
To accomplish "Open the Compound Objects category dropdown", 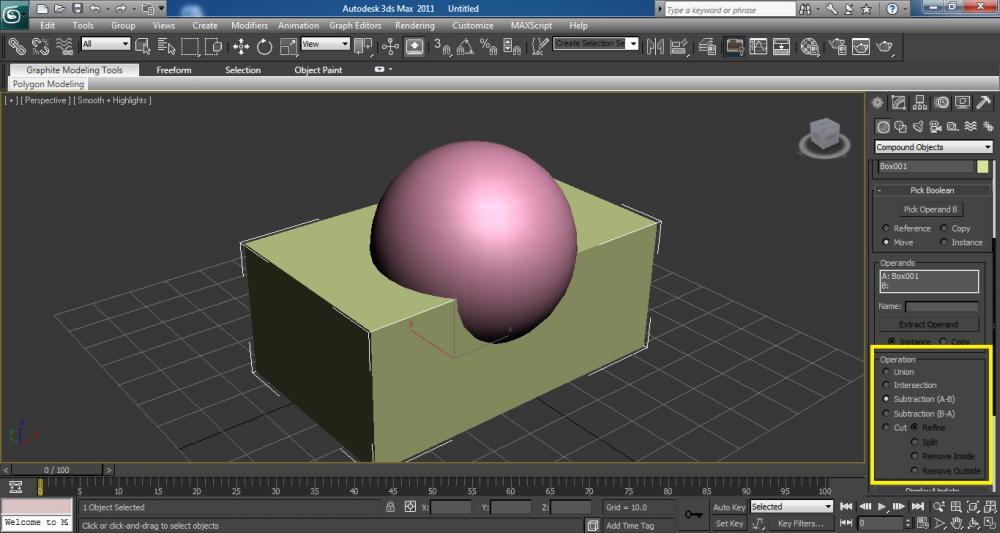I will [933, 147].
